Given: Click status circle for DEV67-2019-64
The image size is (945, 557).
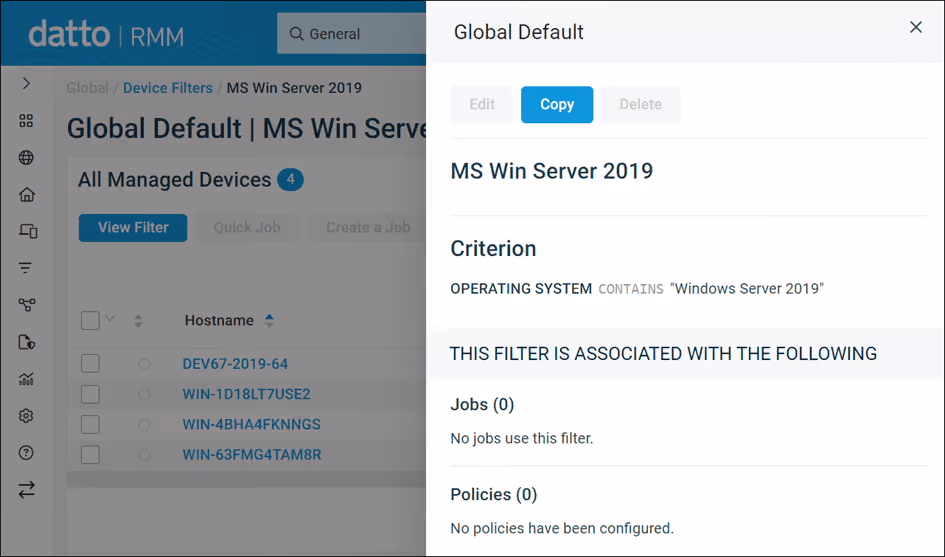Looking at the screenshot, I should click(x=144, y=364).
